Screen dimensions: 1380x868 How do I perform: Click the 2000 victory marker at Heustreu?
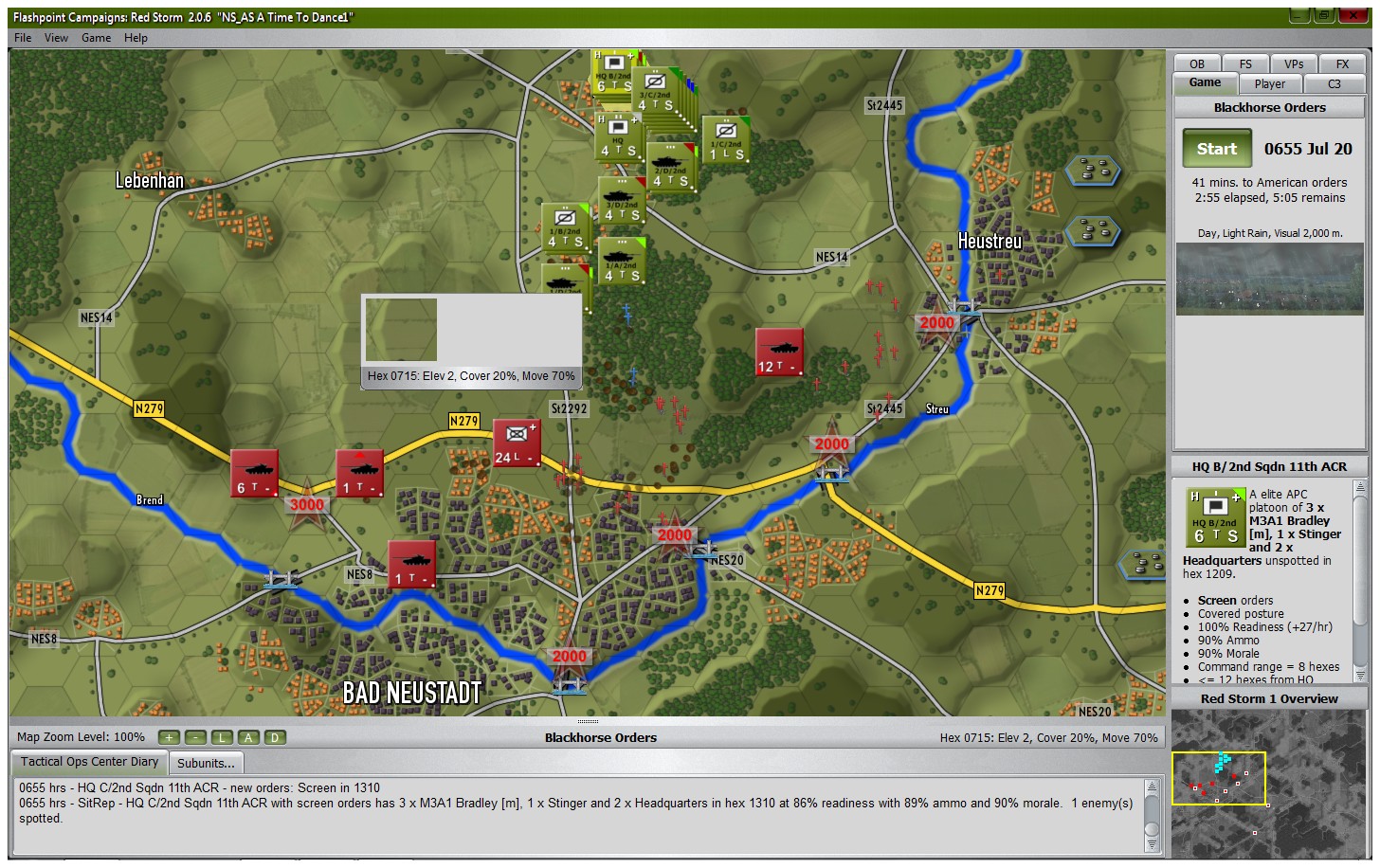936,321
